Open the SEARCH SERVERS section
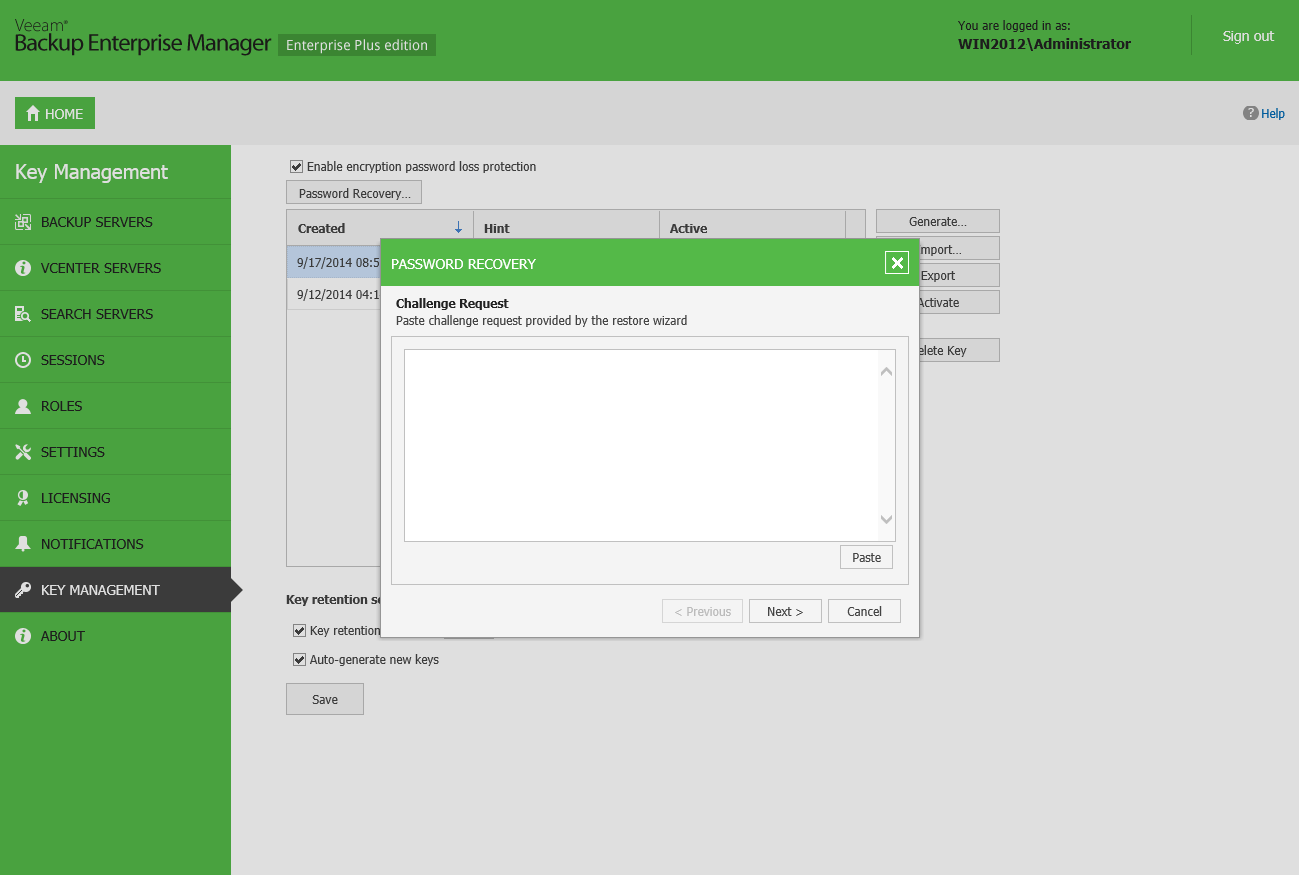This screenshot has height=875, width=1299. [x=115, y=314]
